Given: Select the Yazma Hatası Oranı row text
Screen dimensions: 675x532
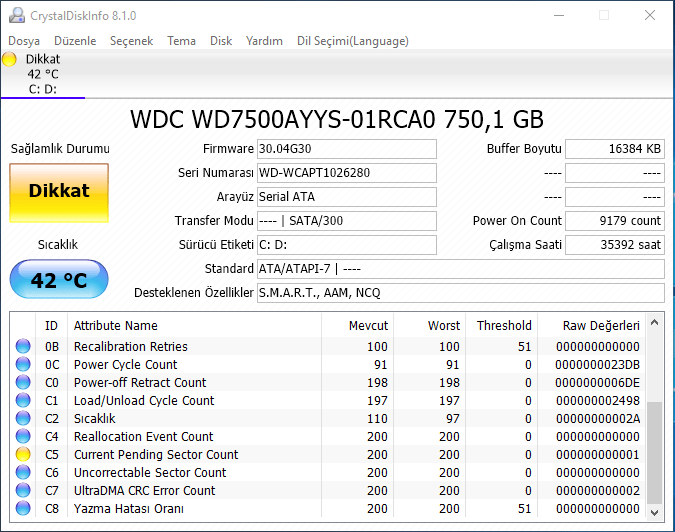Looking at the screenshot, I should point(129,509).
